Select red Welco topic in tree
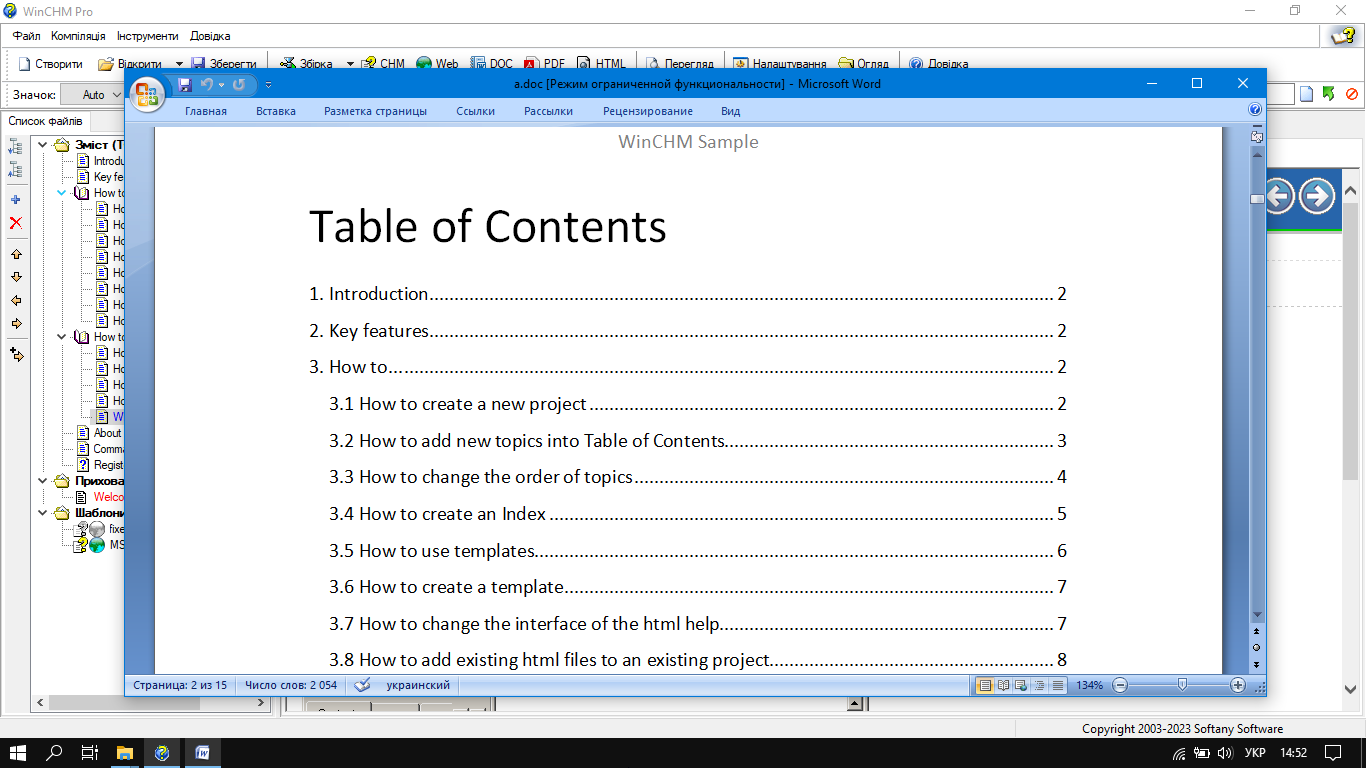Image resolution: width=1366 pixels, height=768 pixels. 108,497
